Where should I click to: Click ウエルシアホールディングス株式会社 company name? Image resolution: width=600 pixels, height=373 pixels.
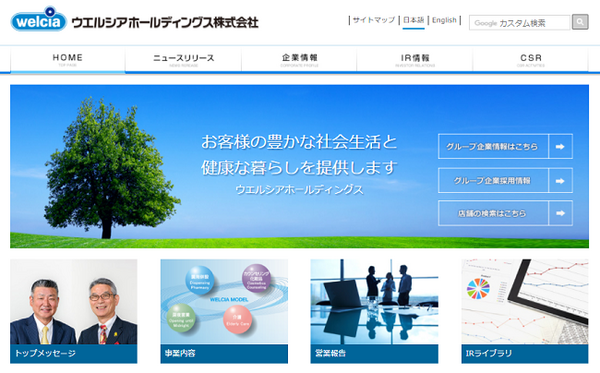tap(165, 23)
